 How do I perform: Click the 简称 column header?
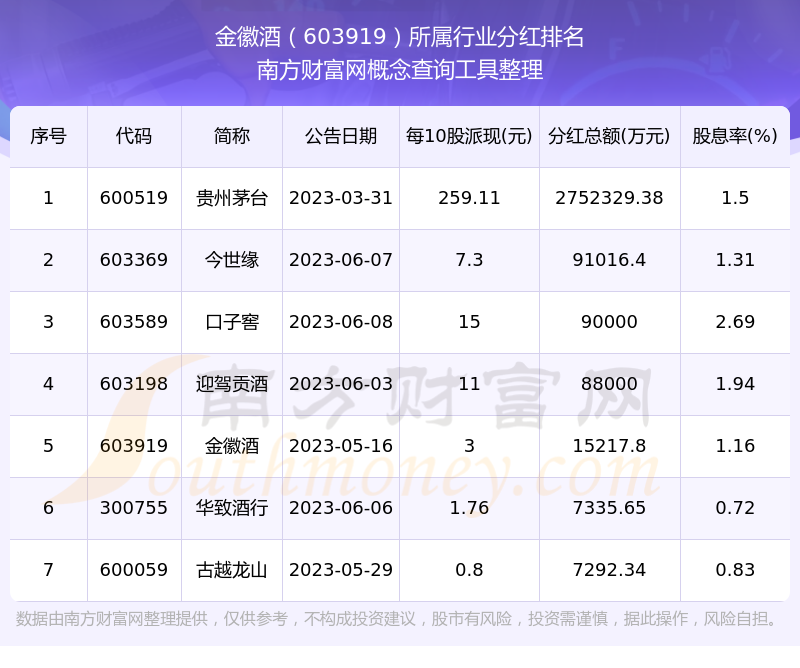232,136
